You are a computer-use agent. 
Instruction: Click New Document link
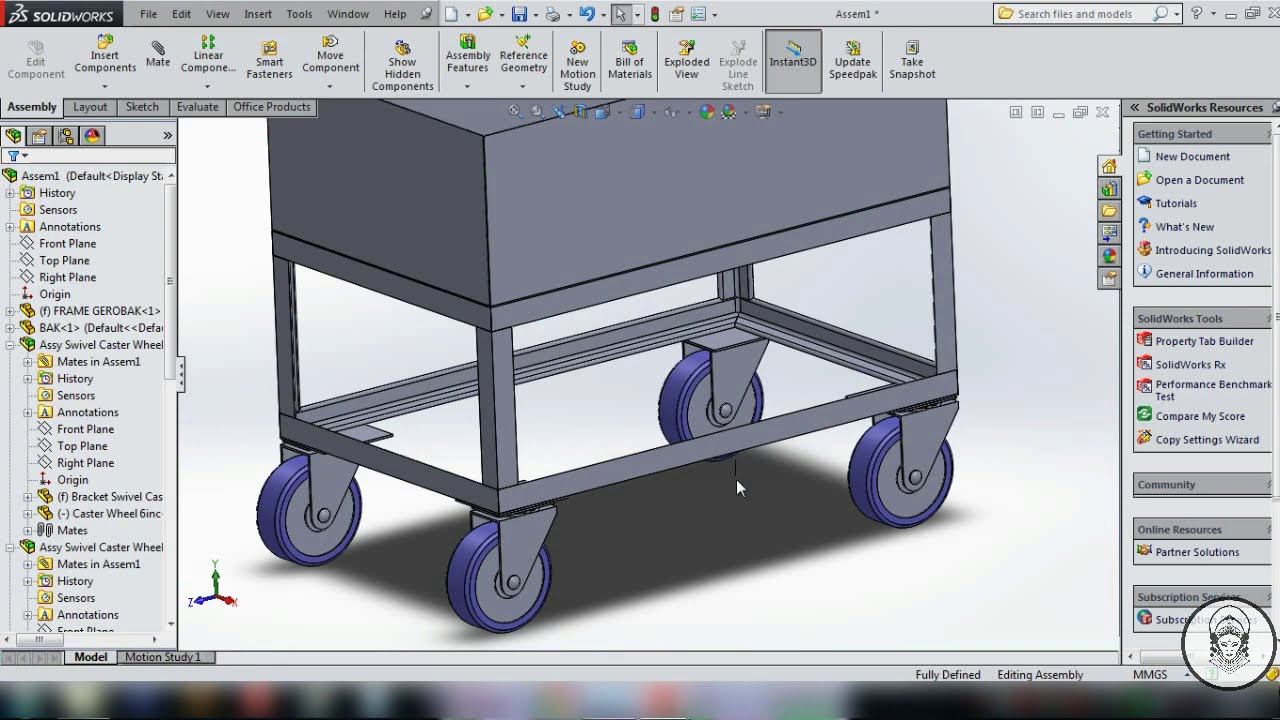click(x=1192, y=157)
